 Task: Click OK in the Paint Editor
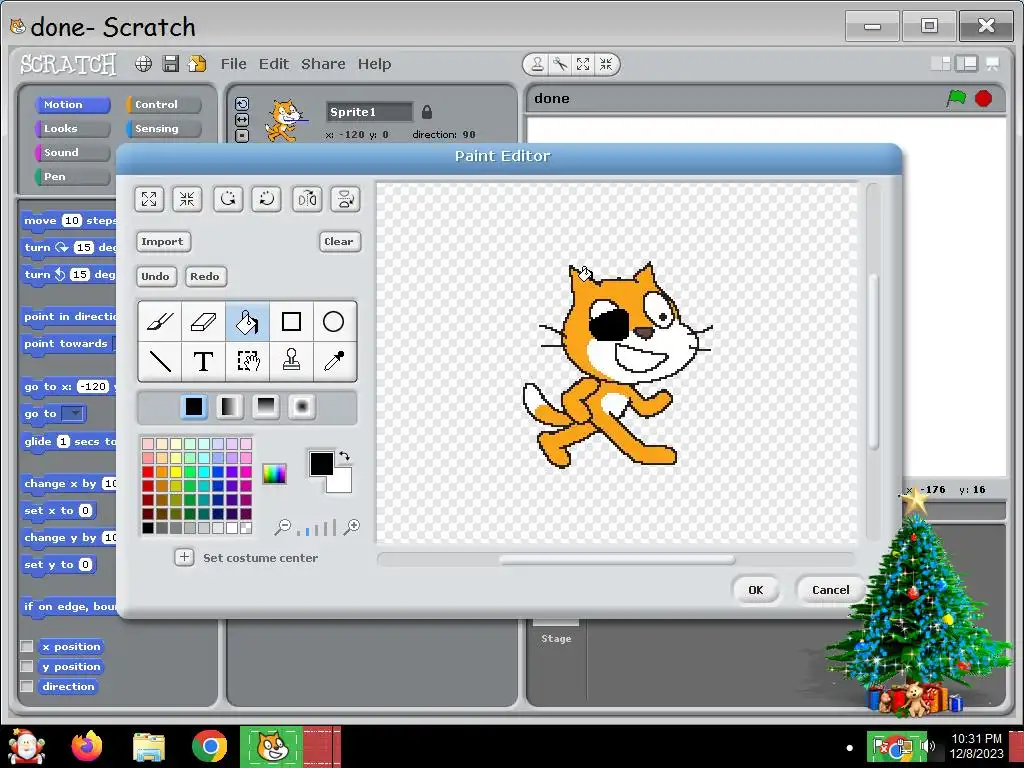[756, 590]
